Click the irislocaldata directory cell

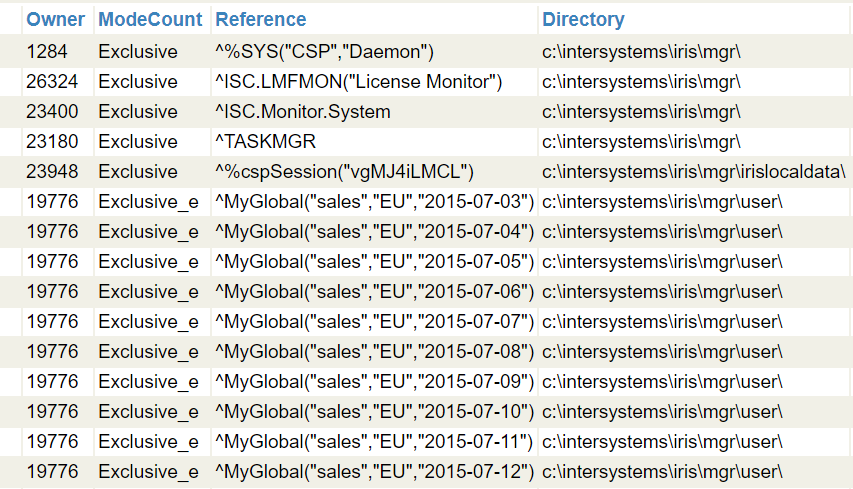693,171
